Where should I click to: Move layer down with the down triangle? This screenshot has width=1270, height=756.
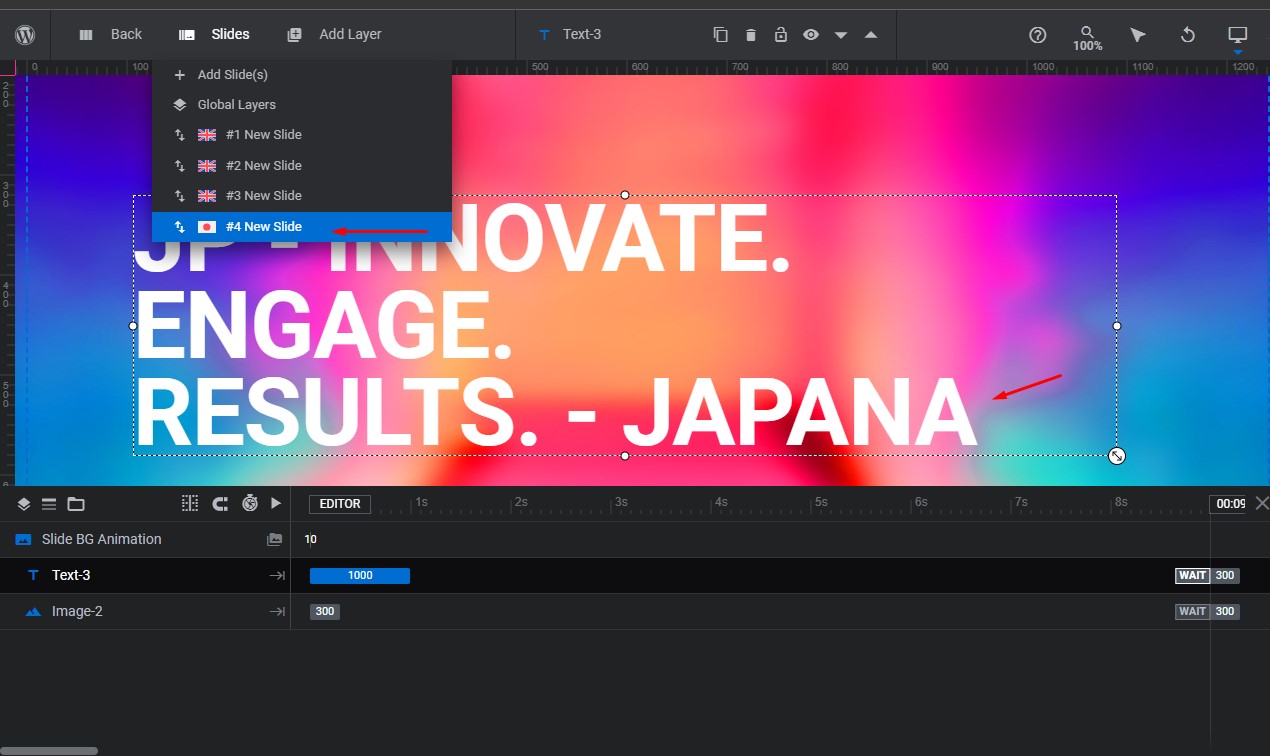[x=841, y=35]
